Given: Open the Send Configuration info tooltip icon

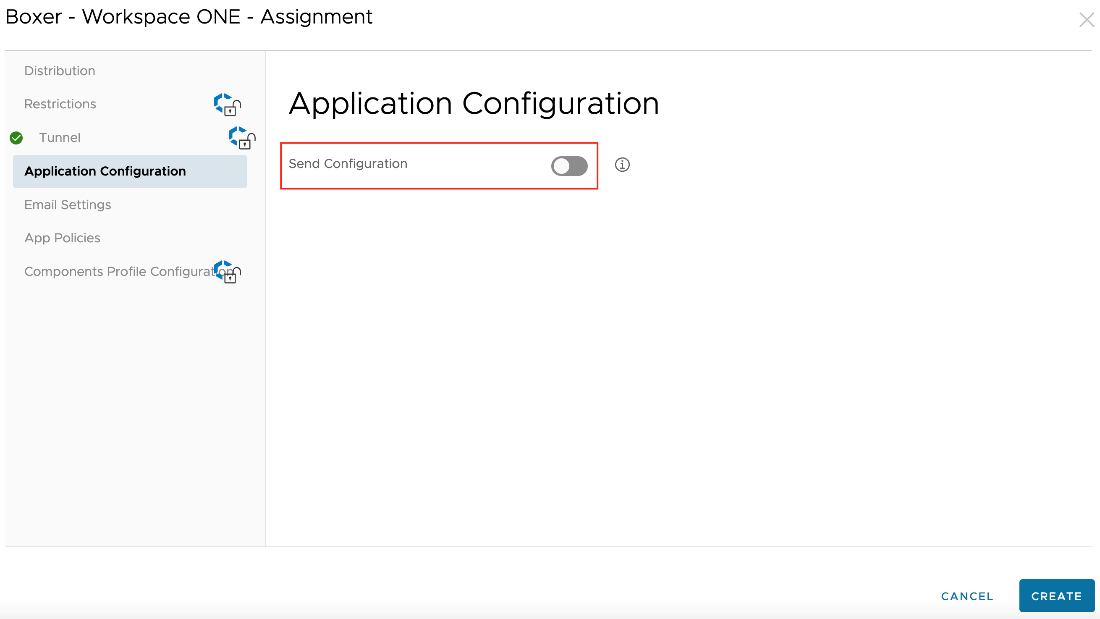Looking at the screenshot, I should click(x=622, y=165).
